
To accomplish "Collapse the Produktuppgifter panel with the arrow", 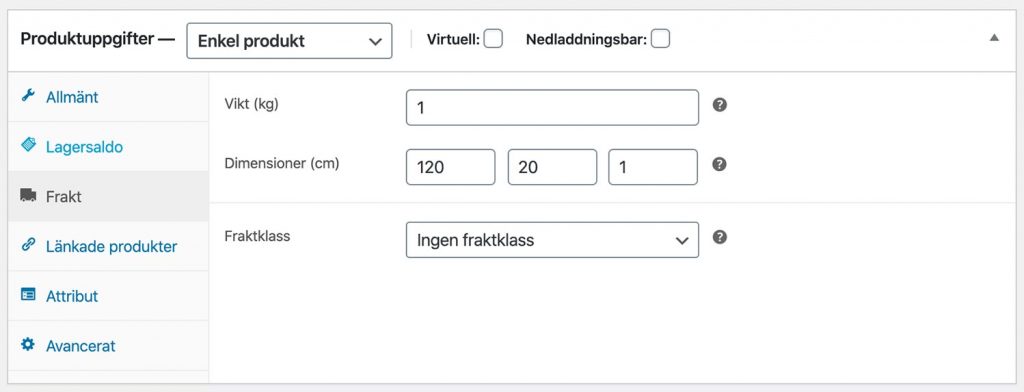I will pyautogui.click(x=994, y=38).
